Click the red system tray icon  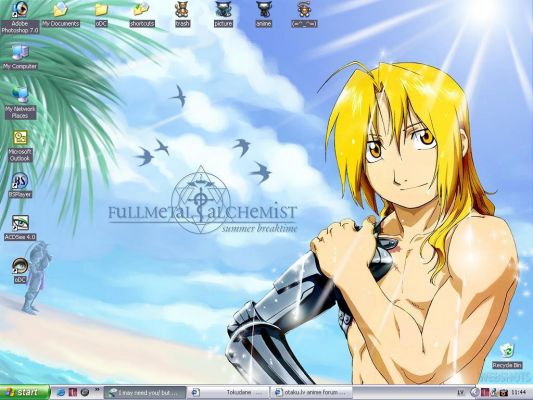point(485,393)
